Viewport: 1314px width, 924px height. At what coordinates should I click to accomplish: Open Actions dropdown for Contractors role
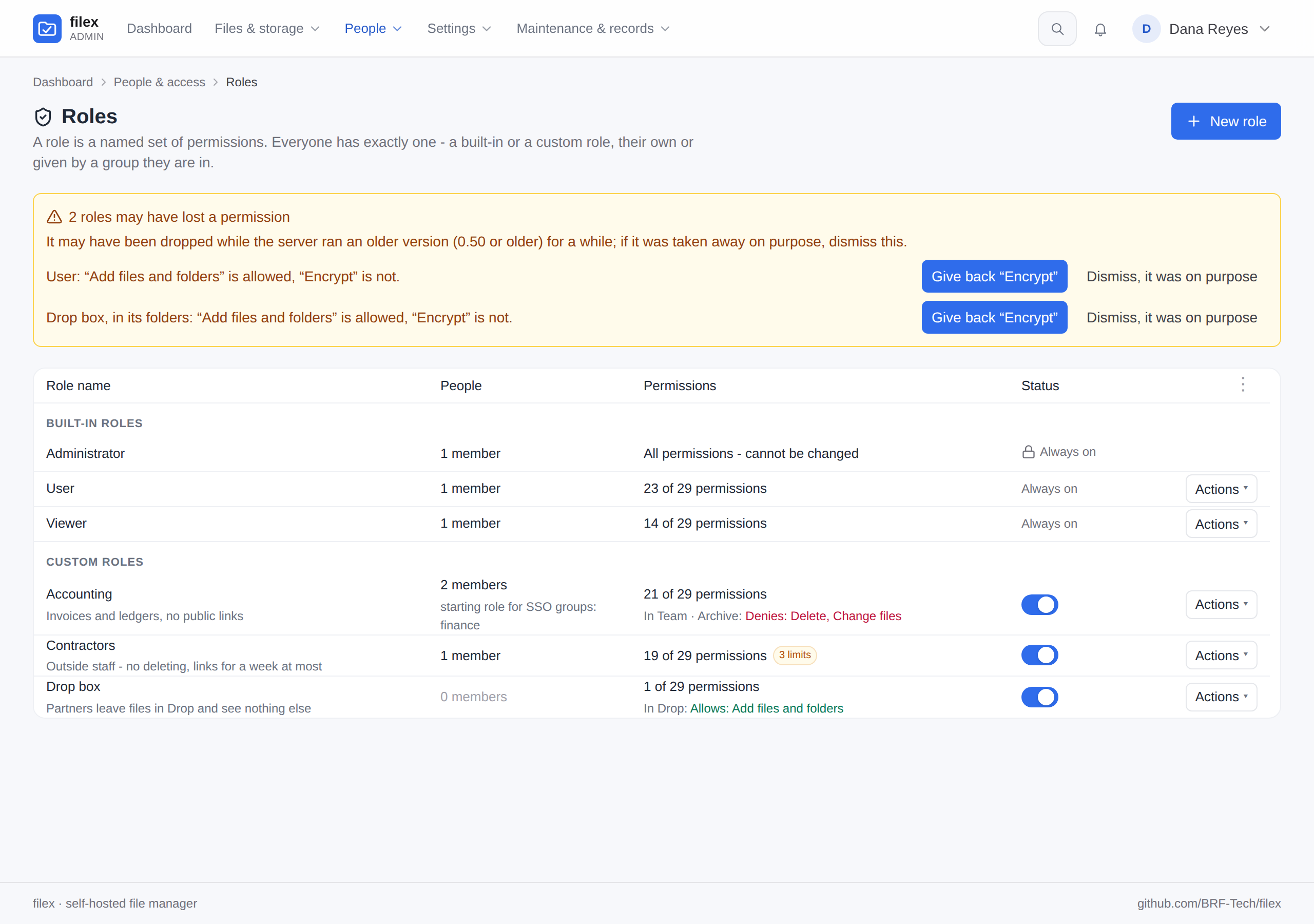1221,655
